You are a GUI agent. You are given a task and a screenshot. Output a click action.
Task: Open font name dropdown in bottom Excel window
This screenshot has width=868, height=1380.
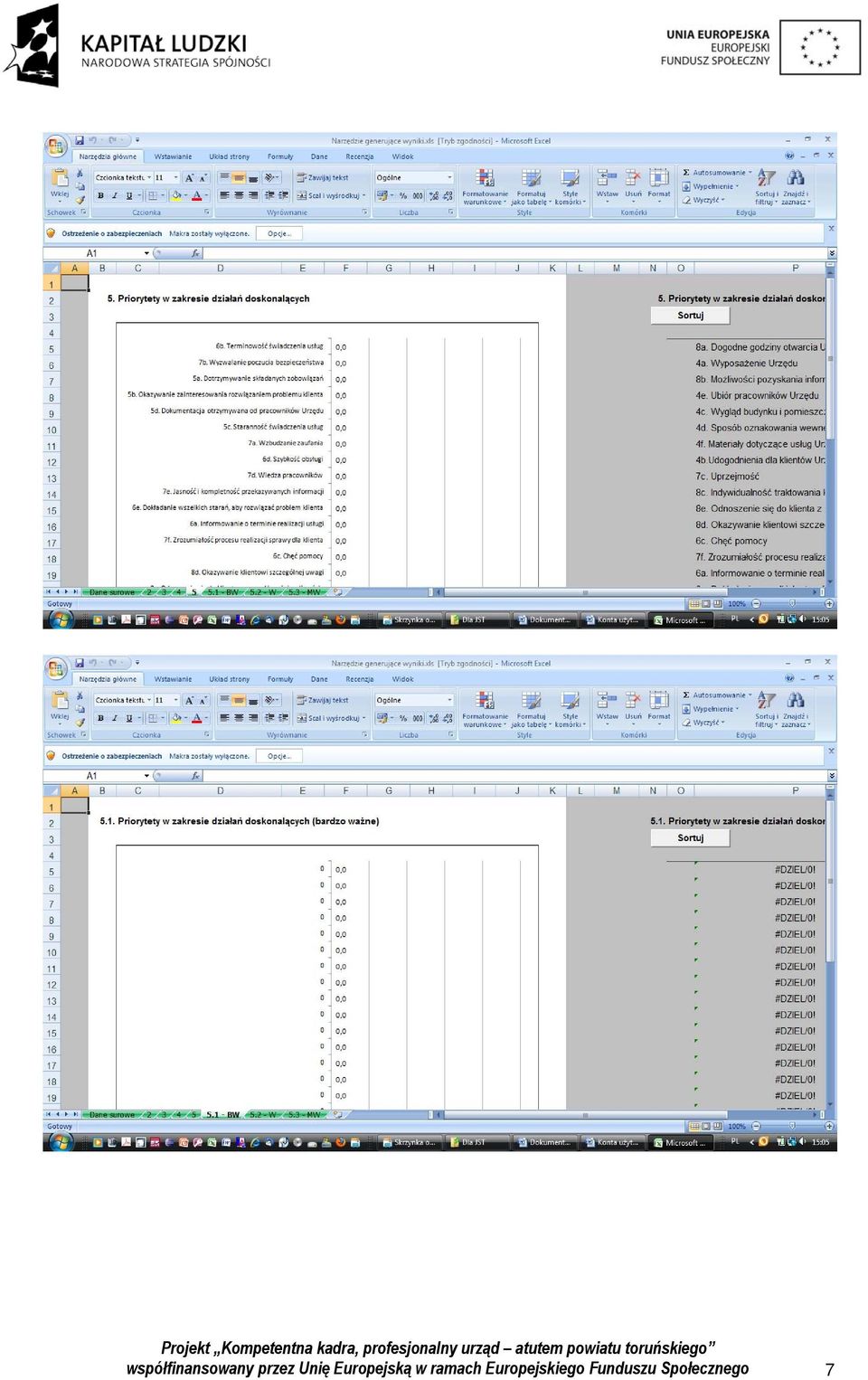point(149,701)
